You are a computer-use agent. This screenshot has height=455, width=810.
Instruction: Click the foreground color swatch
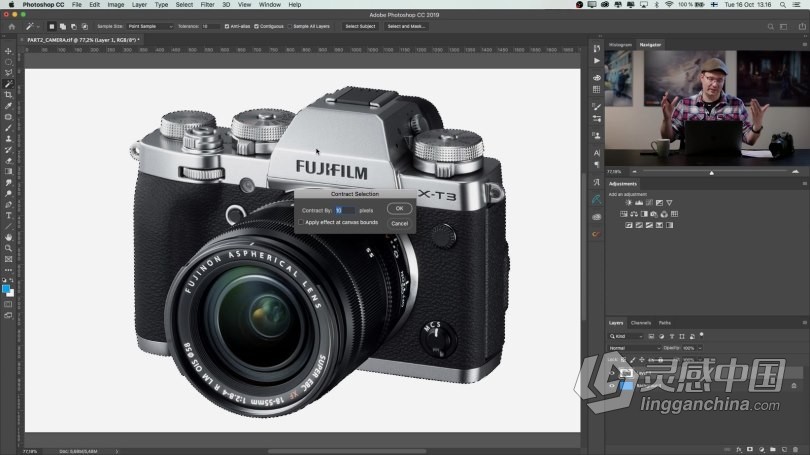[x=6, y=289]
